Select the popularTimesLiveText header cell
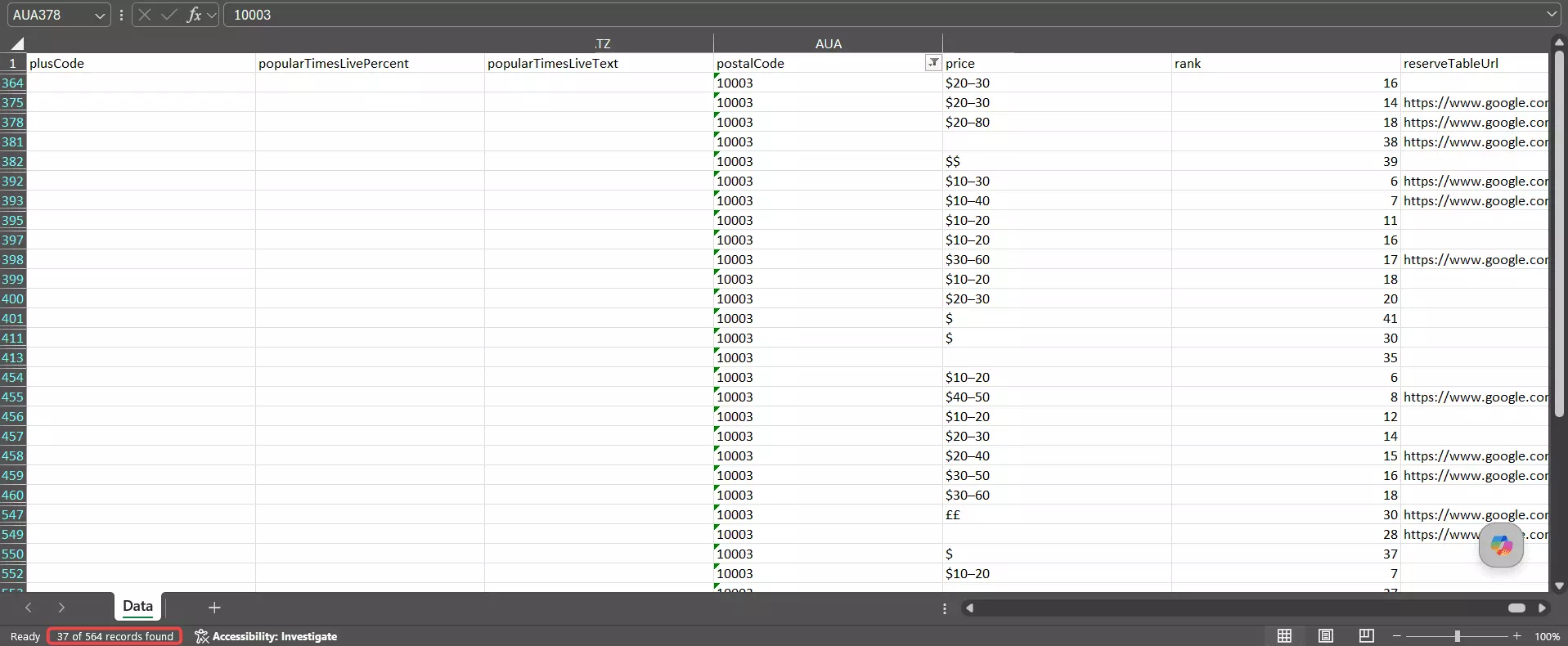This screenshot has width=1568, height=646. coord(599,63)
